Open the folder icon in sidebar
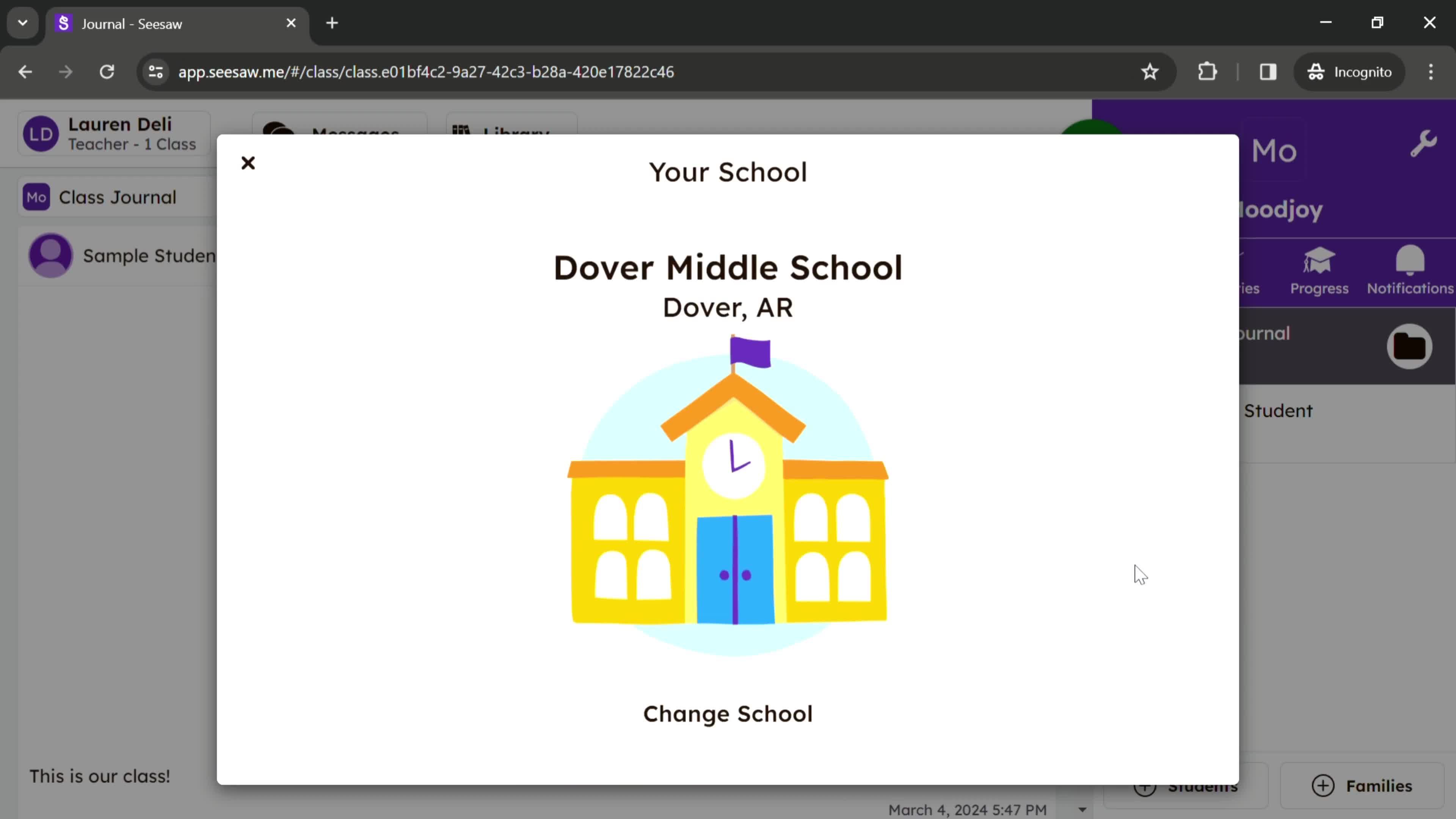 1410,346
